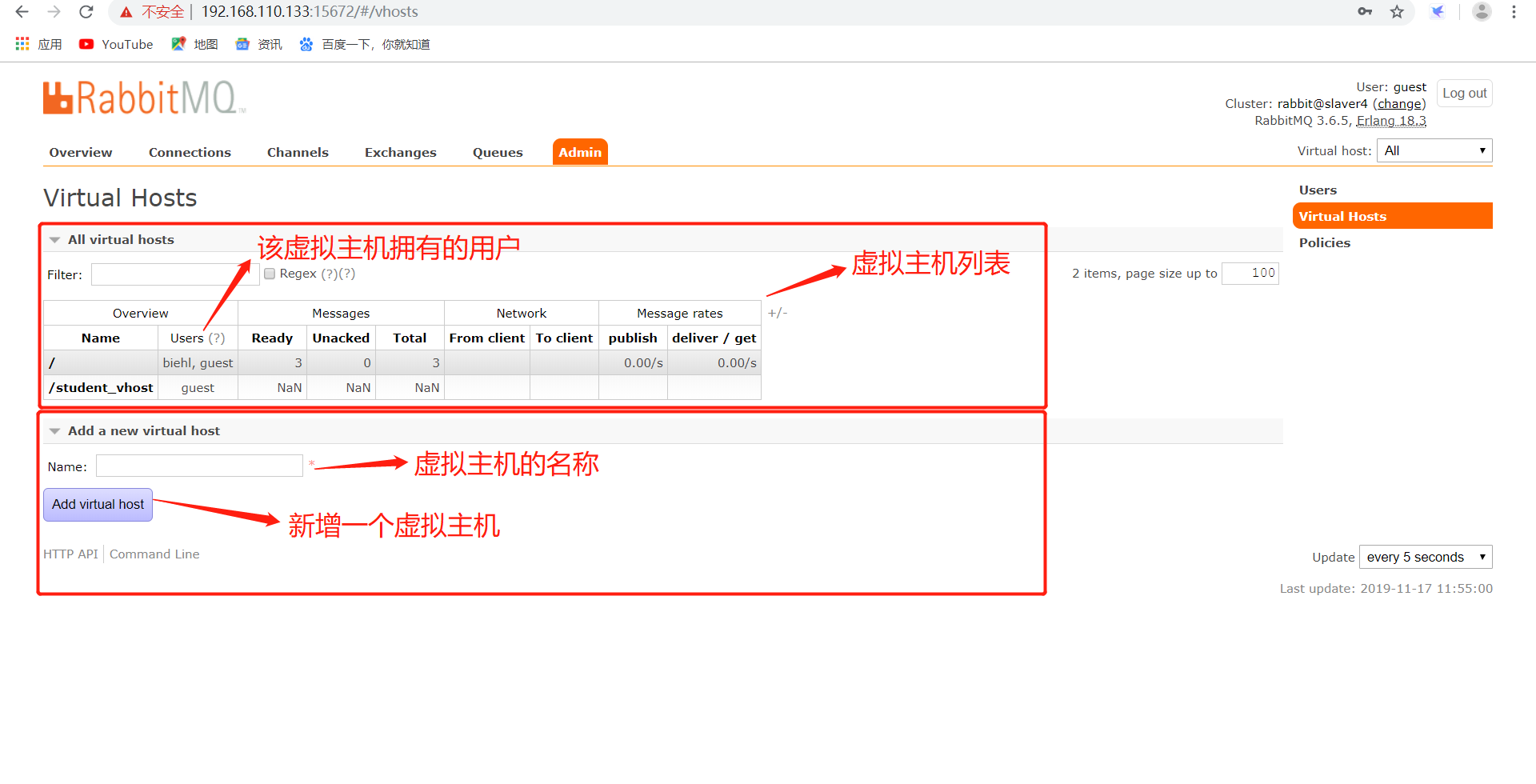The width and height of the screenshot is (1536, 784).
Task: Switch to the Queues tab
Action: pos(498,152)
